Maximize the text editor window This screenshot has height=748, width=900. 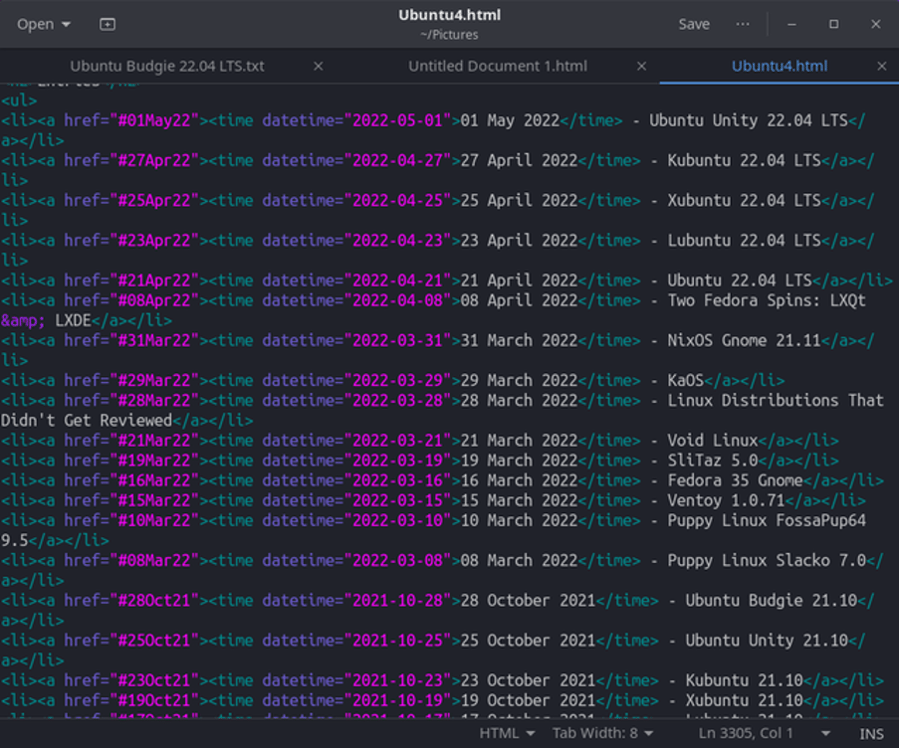pos(833,24)
